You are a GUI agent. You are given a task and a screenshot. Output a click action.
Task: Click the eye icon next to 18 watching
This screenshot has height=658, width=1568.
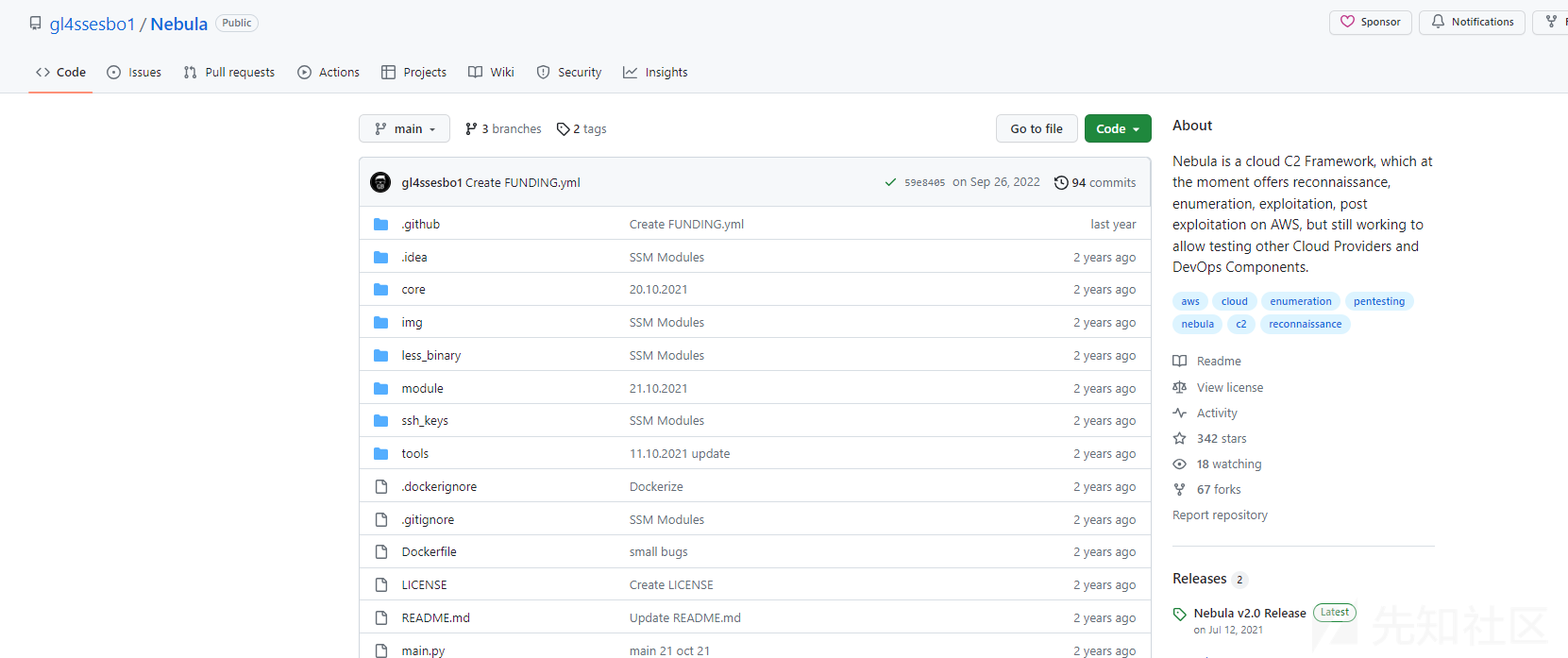1180,464
